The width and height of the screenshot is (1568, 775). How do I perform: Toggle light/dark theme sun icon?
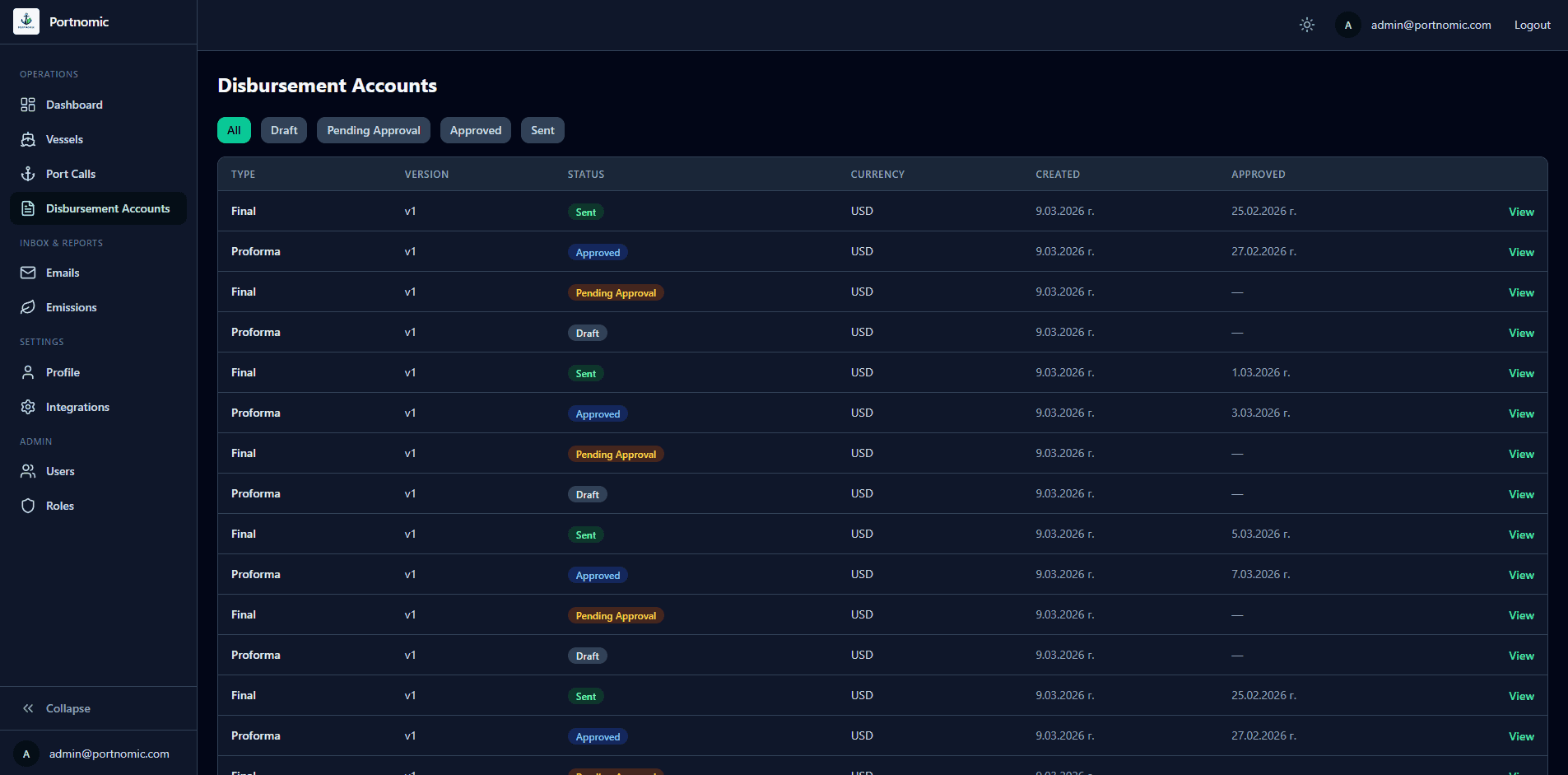pos(1307,25)
